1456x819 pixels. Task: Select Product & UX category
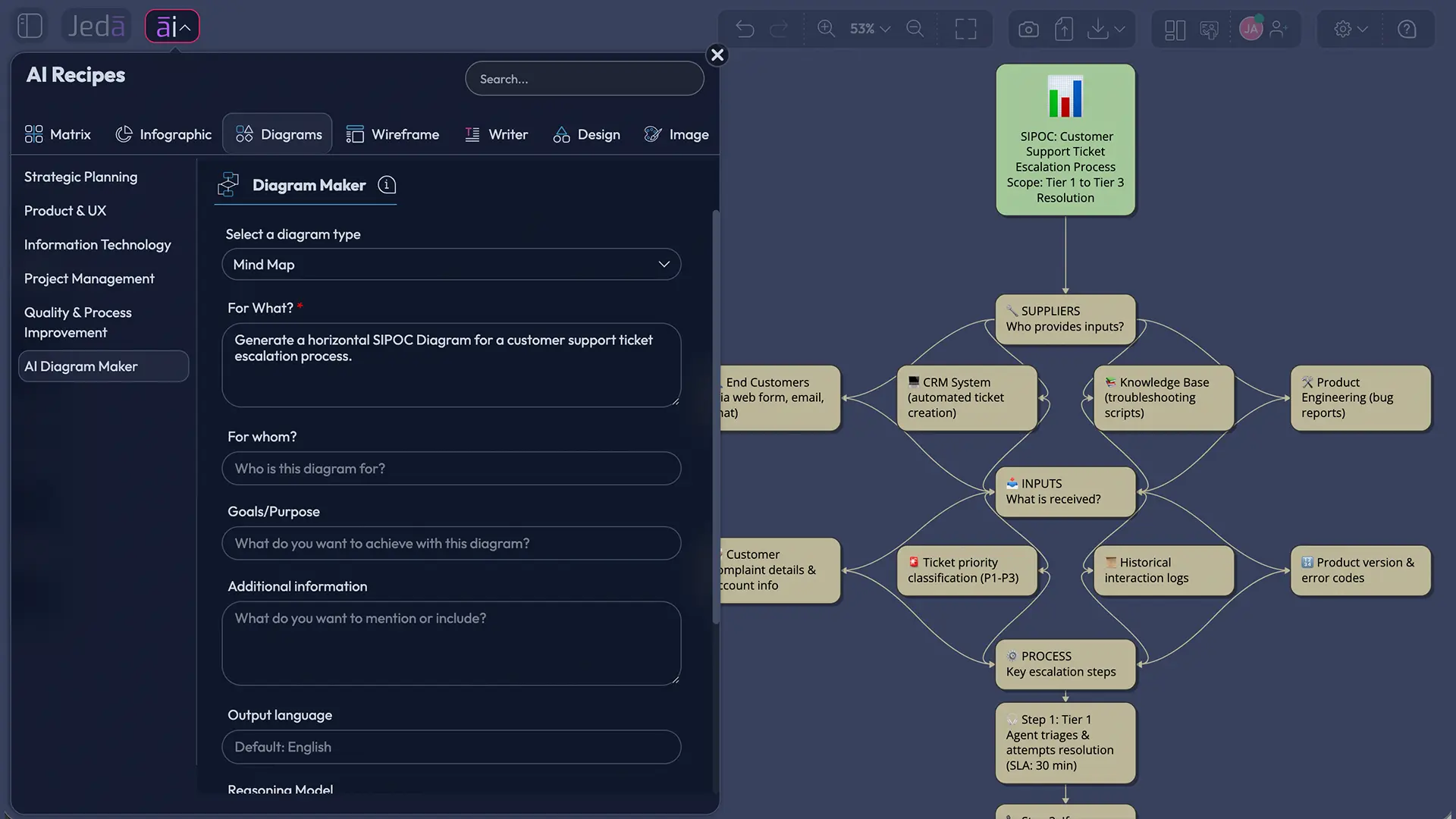(x=65, y=211)
